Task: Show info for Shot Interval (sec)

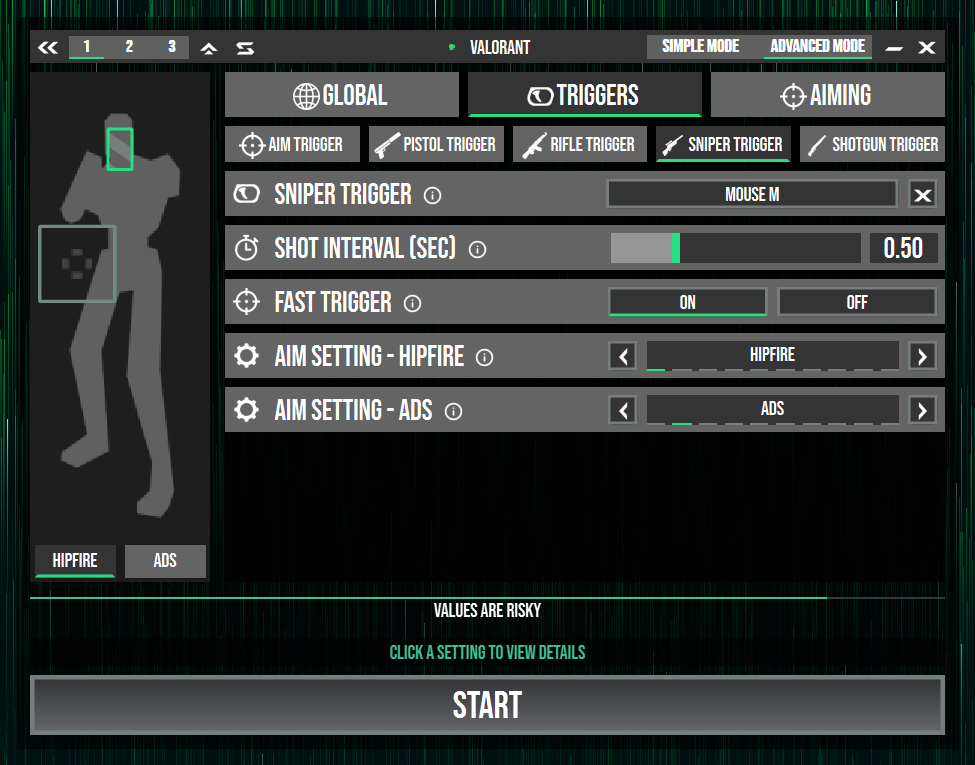Action: click(x=477, y=249)
